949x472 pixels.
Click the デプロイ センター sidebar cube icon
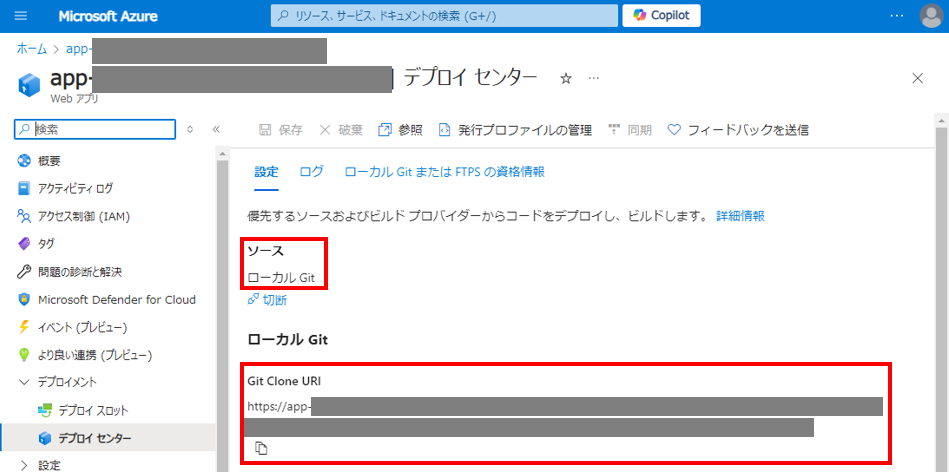pos(44,438)
